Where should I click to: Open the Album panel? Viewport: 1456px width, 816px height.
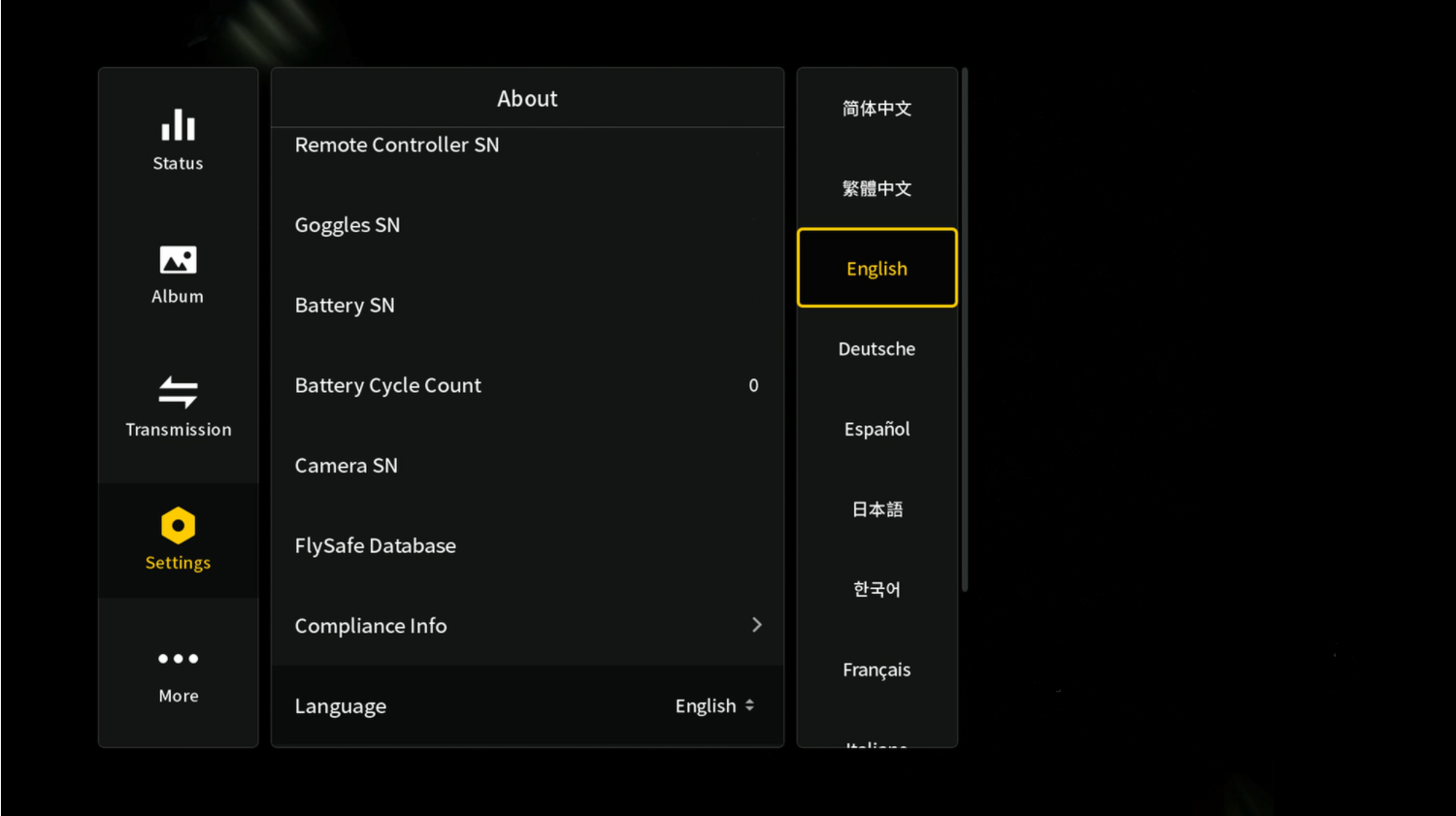pos(178,273)
